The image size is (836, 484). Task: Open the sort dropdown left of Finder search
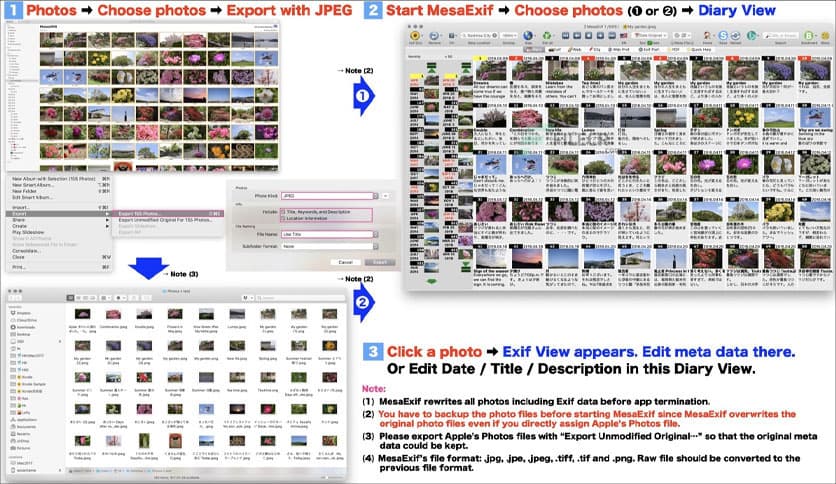248,298
